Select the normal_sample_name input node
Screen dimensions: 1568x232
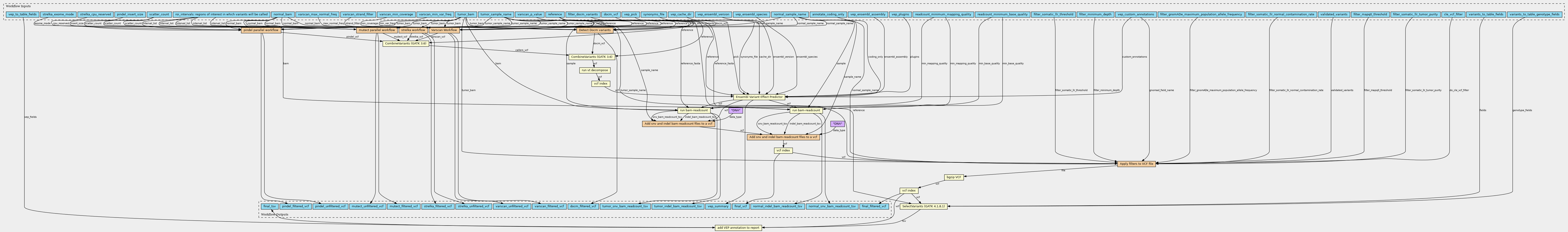coord(790,14)
